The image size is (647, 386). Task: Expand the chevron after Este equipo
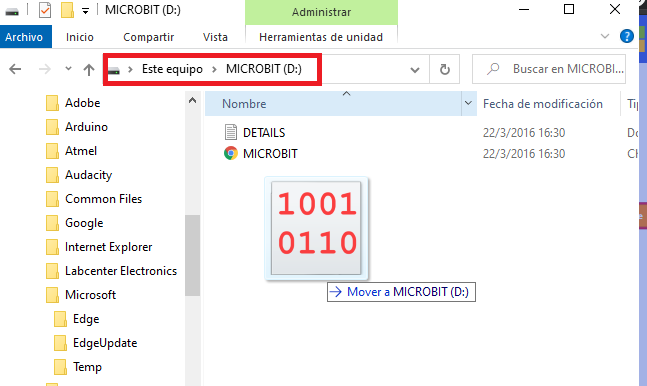214,69
